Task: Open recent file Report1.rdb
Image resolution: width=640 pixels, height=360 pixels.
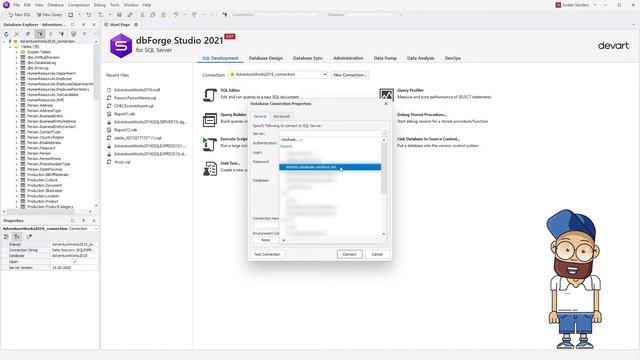Action: pyautogui.click(x=124, y=114)
